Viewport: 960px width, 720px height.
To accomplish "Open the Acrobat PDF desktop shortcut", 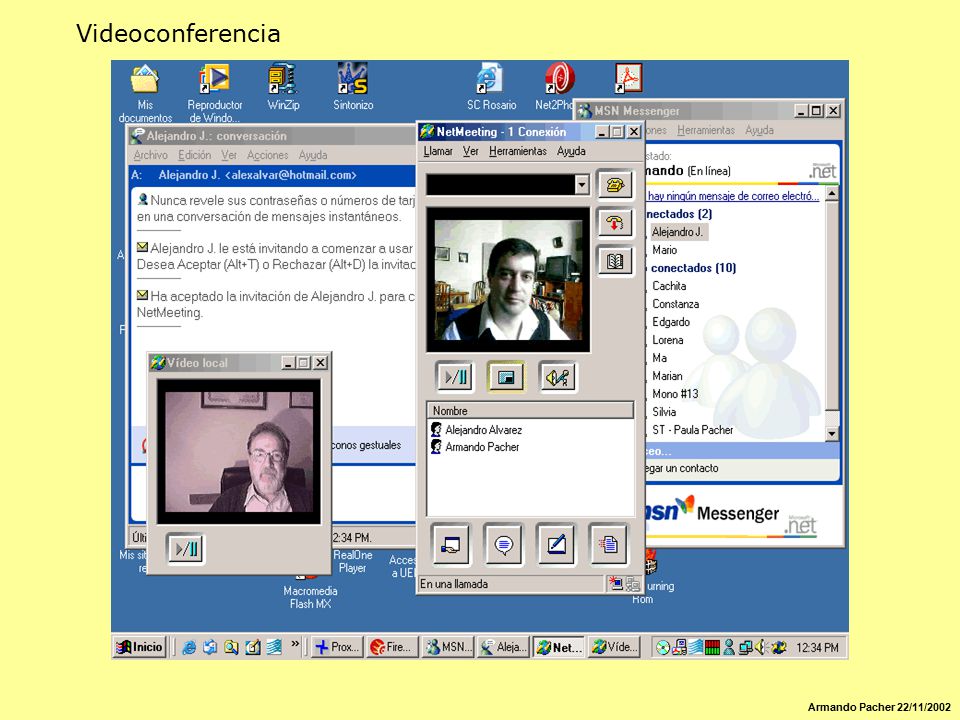I will coord(628,78).
